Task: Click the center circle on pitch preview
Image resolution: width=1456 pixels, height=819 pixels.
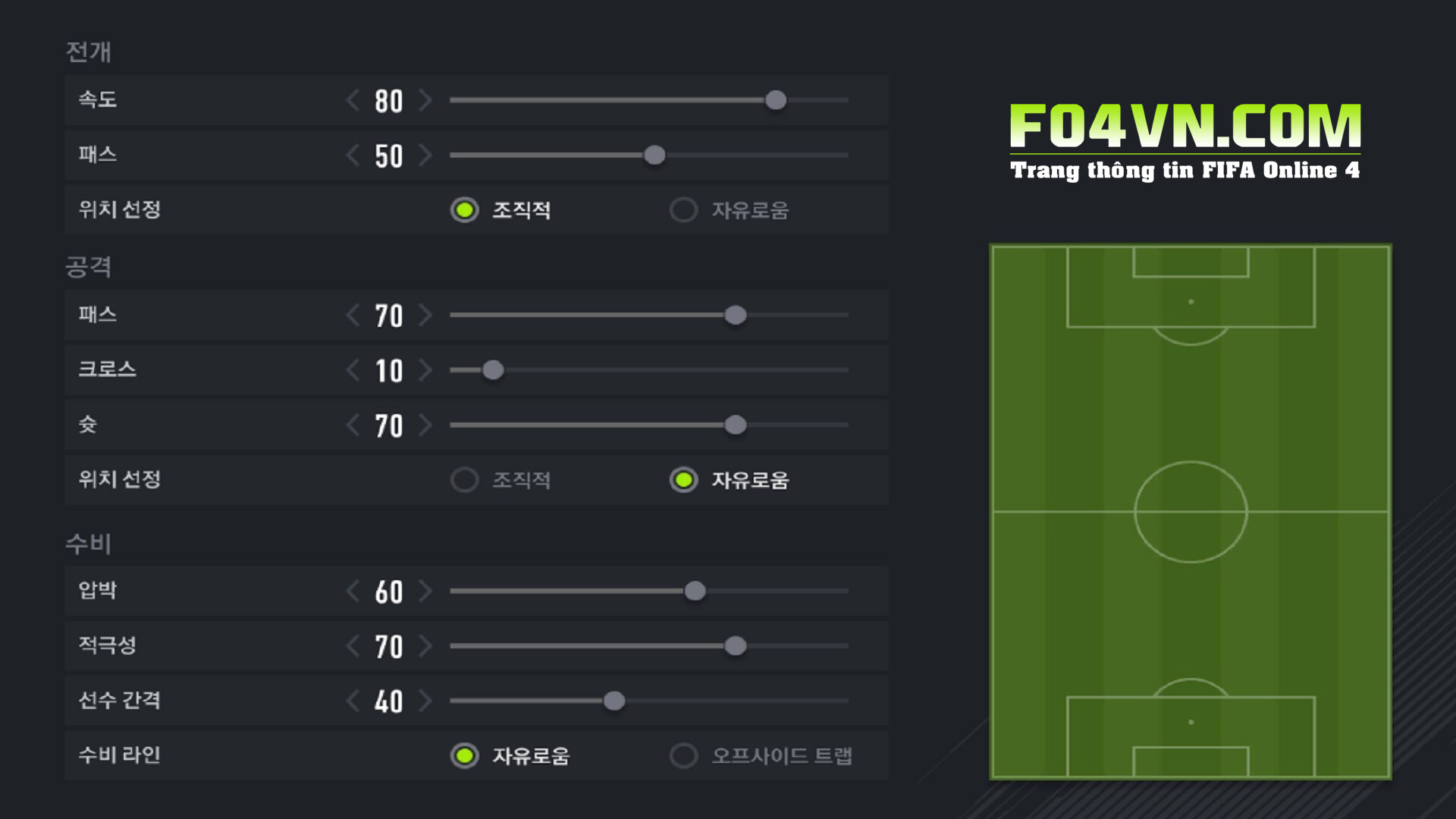Action: coord(1191,512)
